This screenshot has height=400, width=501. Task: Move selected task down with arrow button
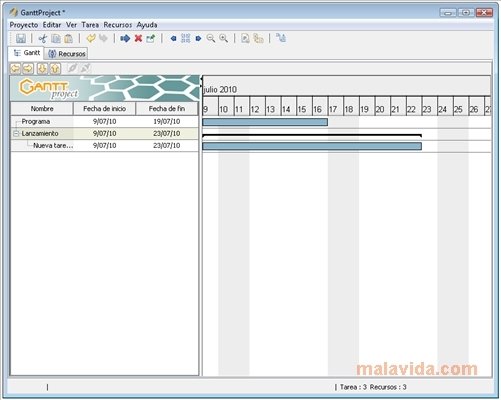point(42,68)
